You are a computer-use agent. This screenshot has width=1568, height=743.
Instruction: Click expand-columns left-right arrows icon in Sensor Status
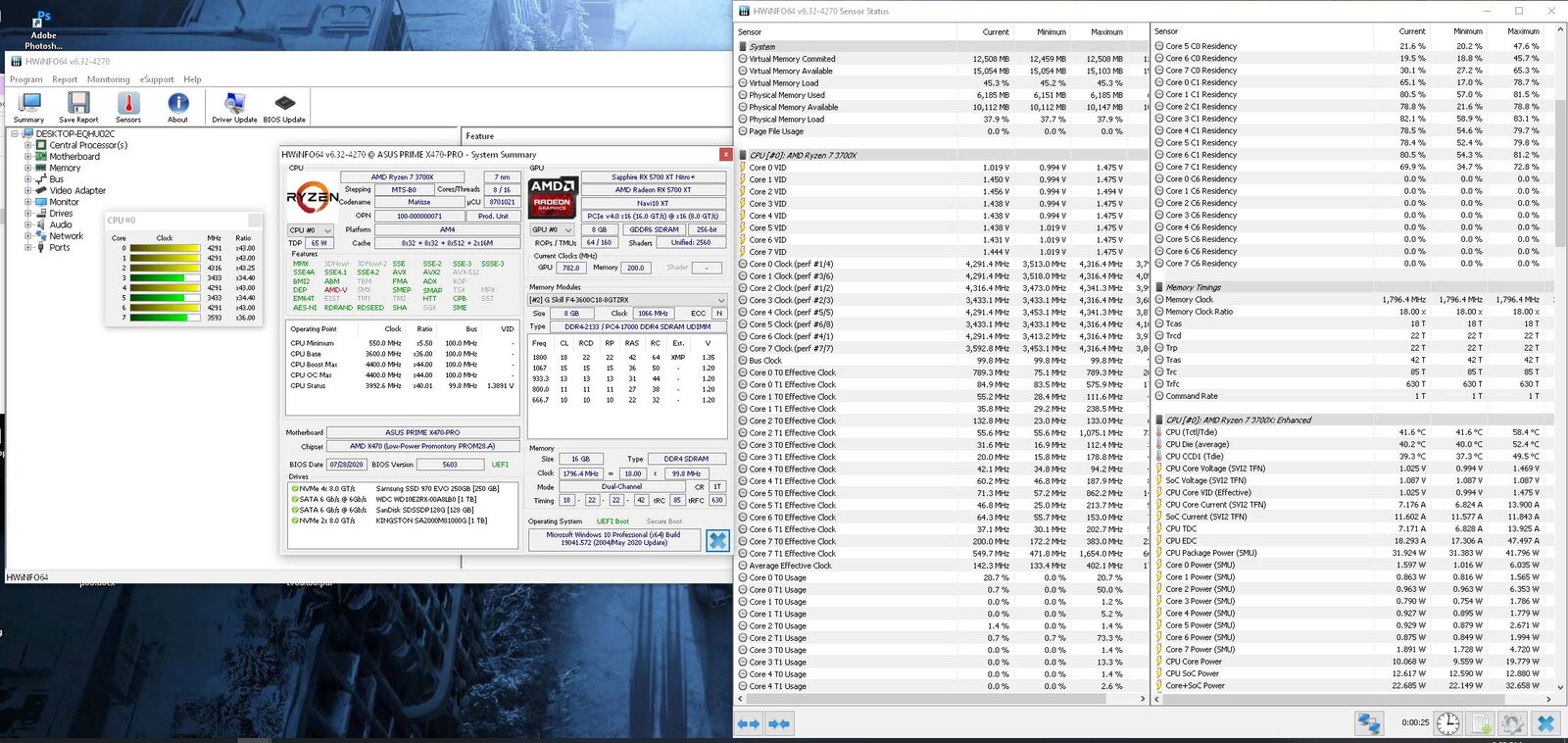[749, 723]
